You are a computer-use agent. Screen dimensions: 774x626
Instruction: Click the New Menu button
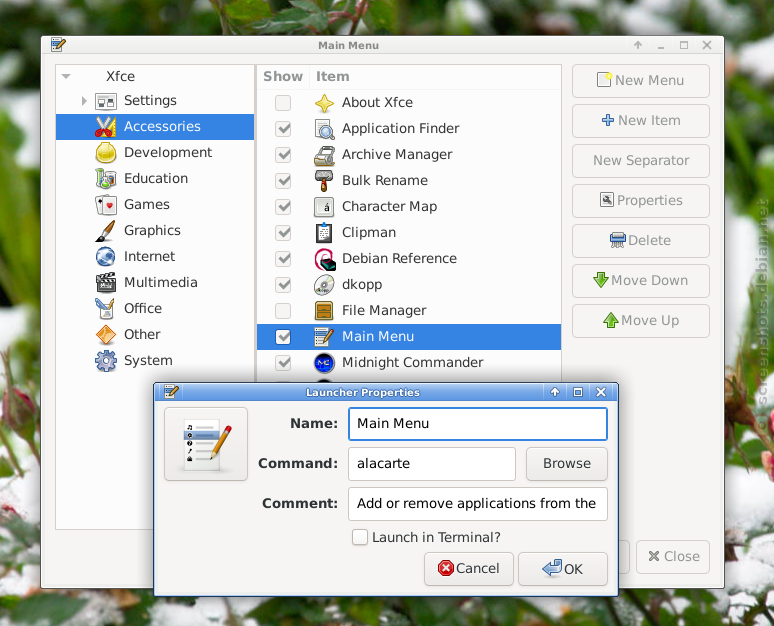[x=641, y=81]
